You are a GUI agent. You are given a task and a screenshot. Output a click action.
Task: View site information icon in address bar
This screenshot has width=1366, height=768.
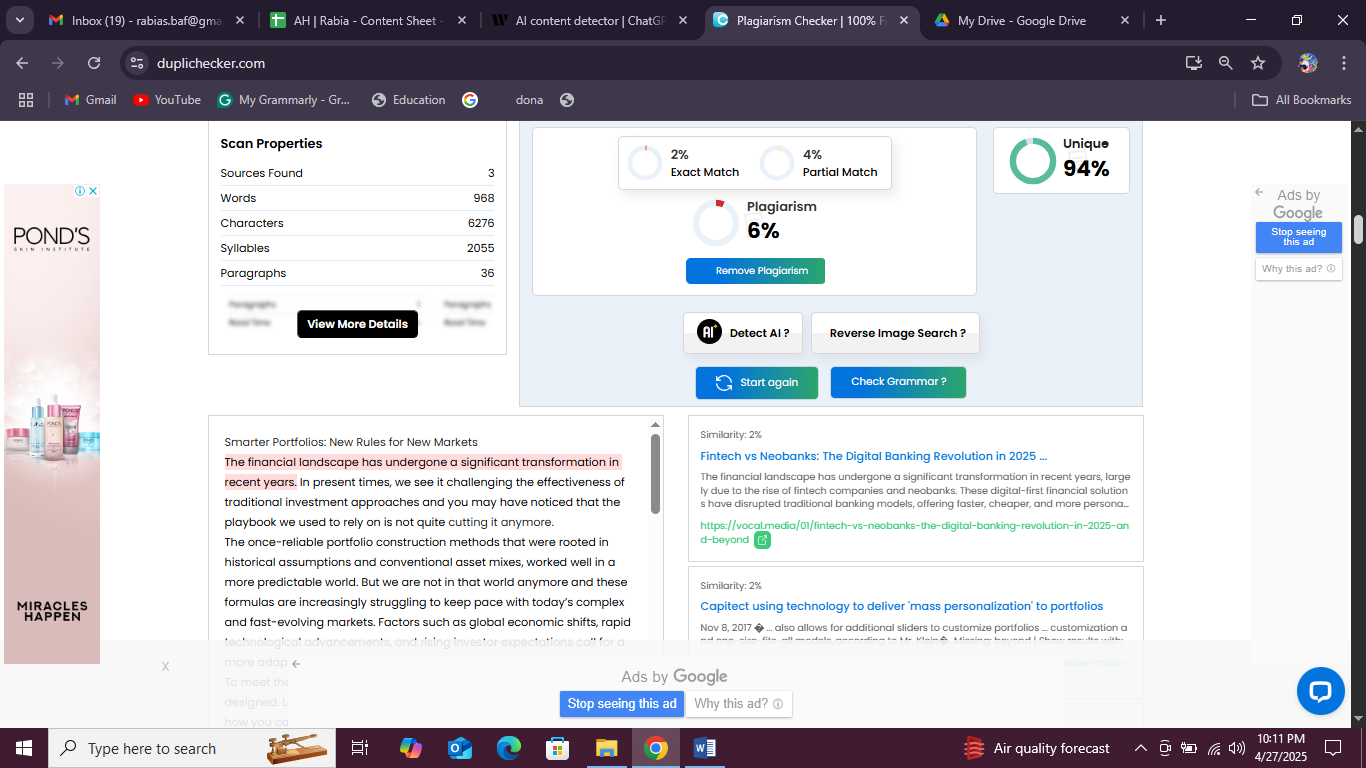pyautogui.click(x=138, y=63)
